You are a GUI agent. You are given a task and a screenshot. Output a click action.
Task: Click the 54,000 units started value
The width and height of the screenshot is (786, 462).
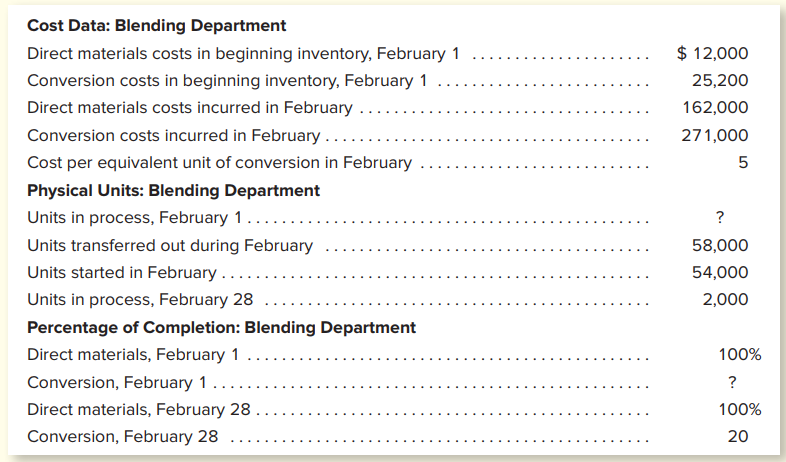coord(720,272)
